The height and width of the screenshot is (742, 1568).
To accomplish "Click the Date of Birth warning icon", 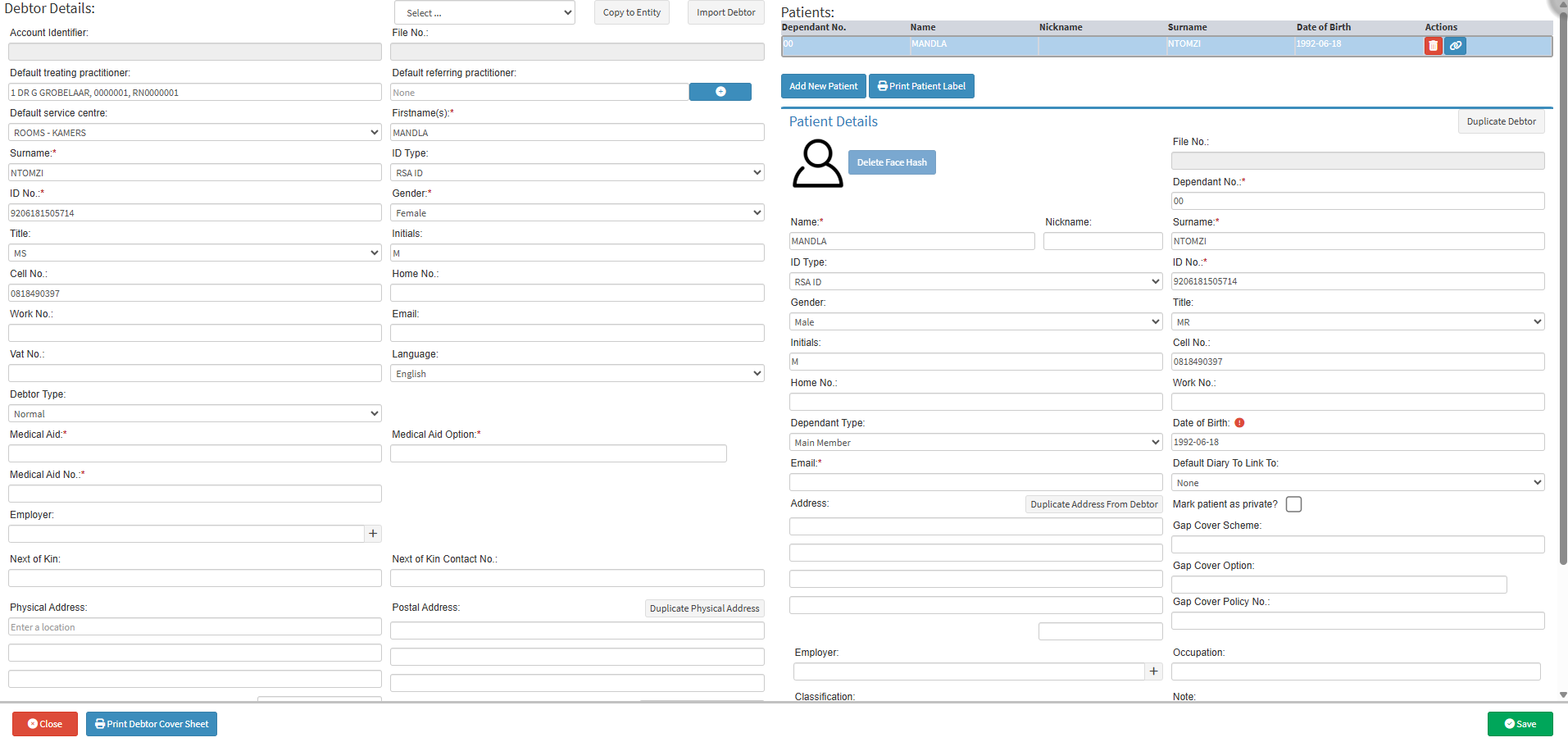I will (x=1239, y=423).
